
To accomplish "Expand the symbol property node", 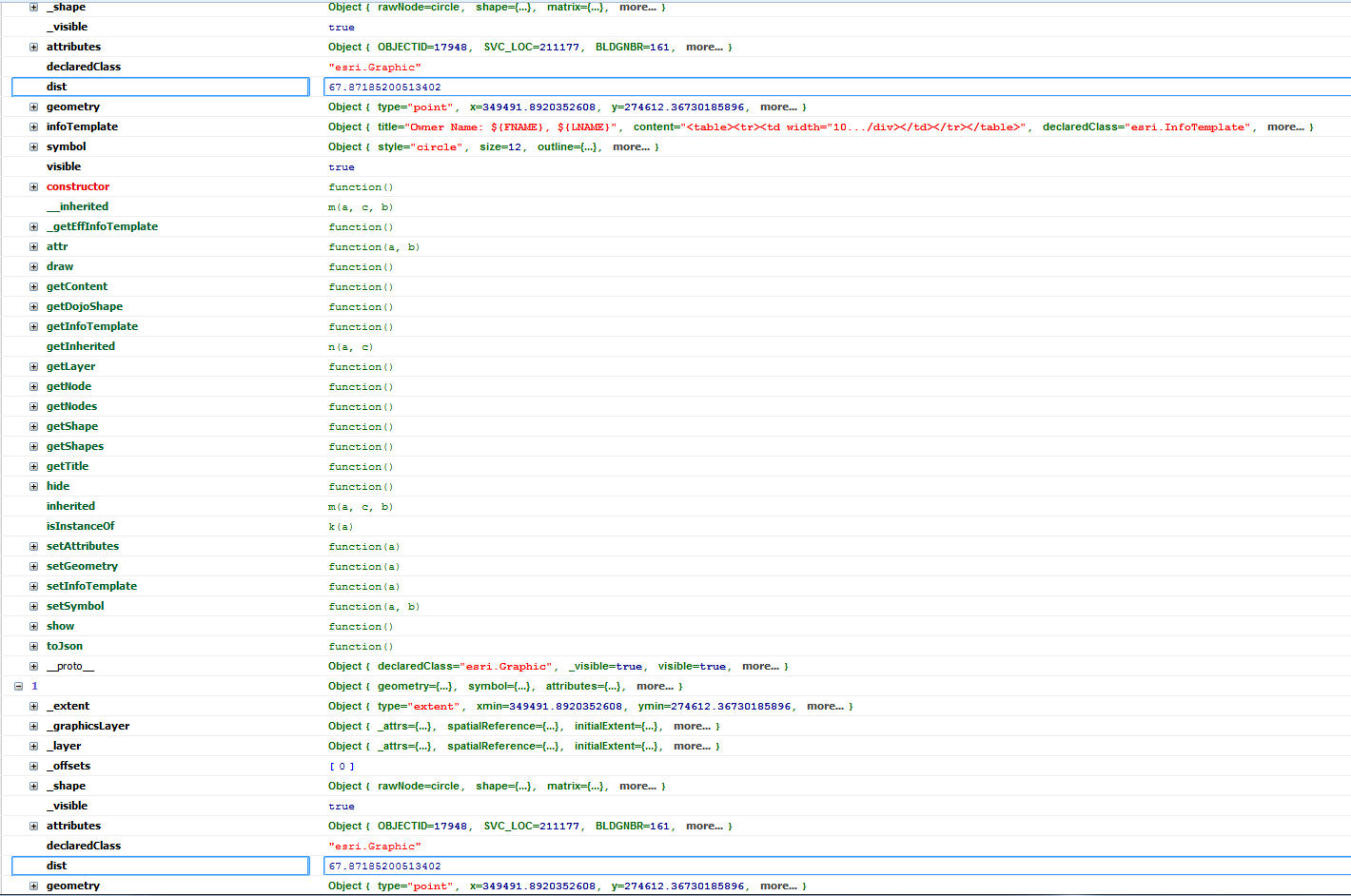I will [x=33, y=146].
